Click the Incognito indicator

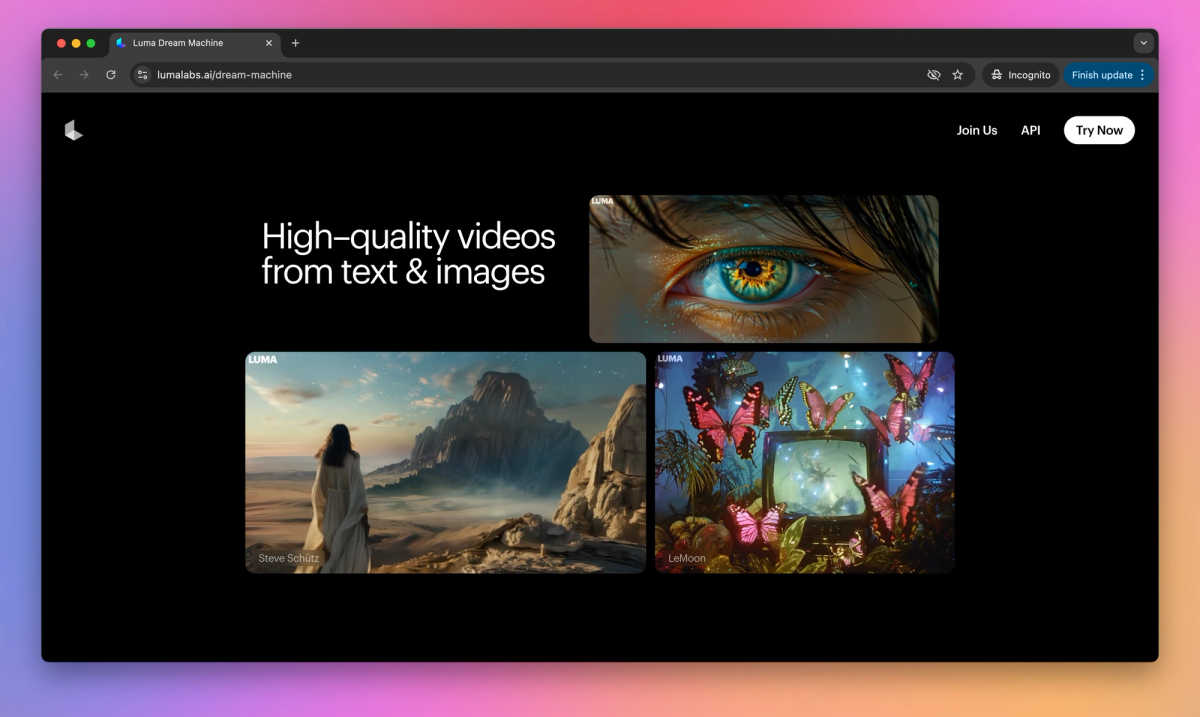click(x=1020, y=75)
